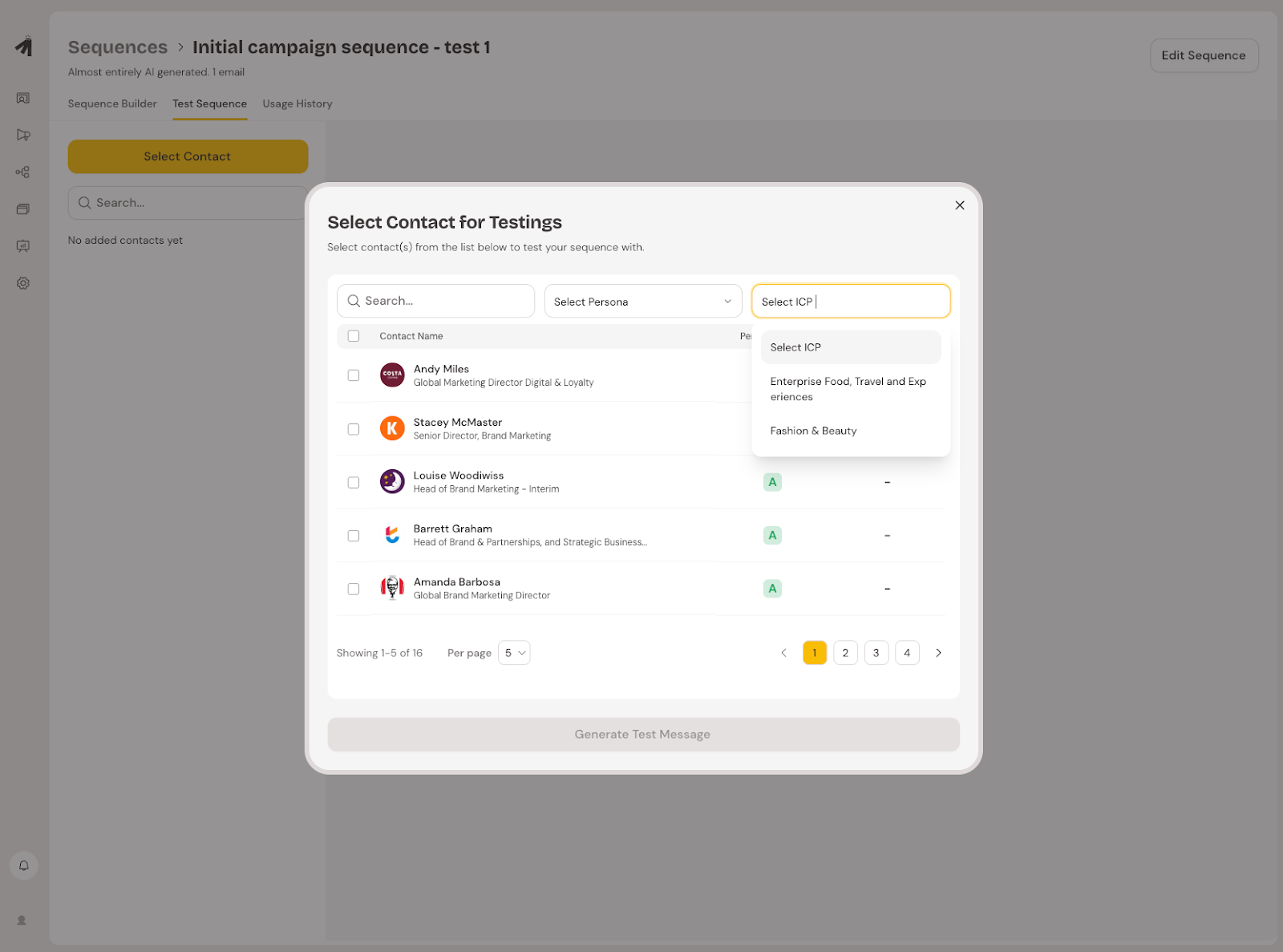Viewport: 1283px width, 952px height.
Task: Expand the Select Persona dropdown
Action: pyautogui.click(x=642, y=302)
